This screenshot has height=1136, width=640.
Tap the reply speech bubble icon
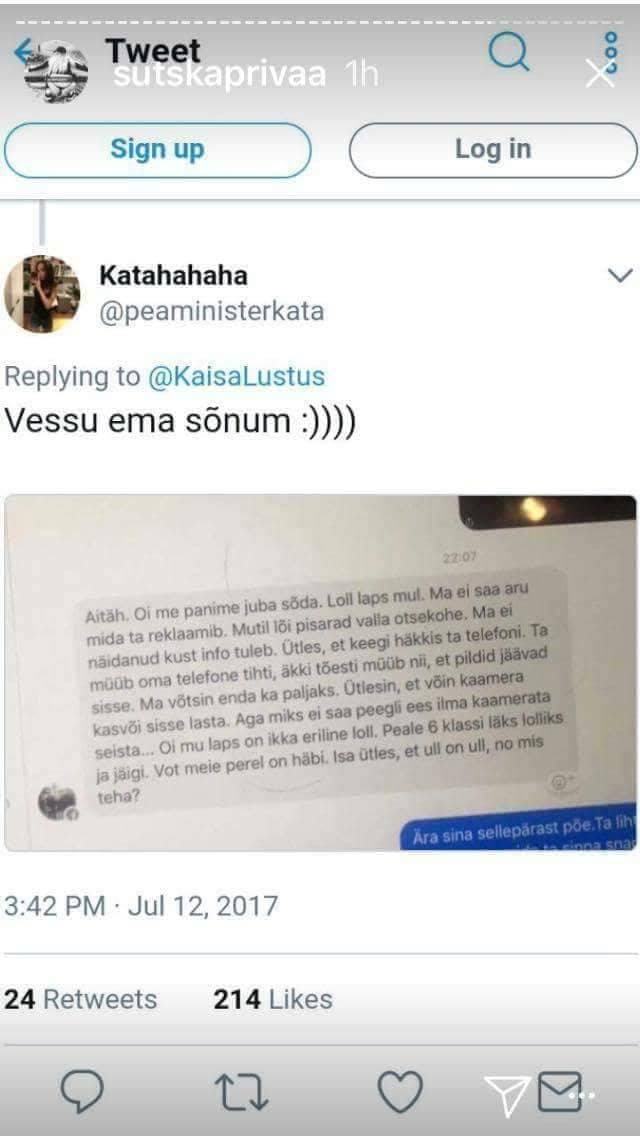pos(82,1092)
